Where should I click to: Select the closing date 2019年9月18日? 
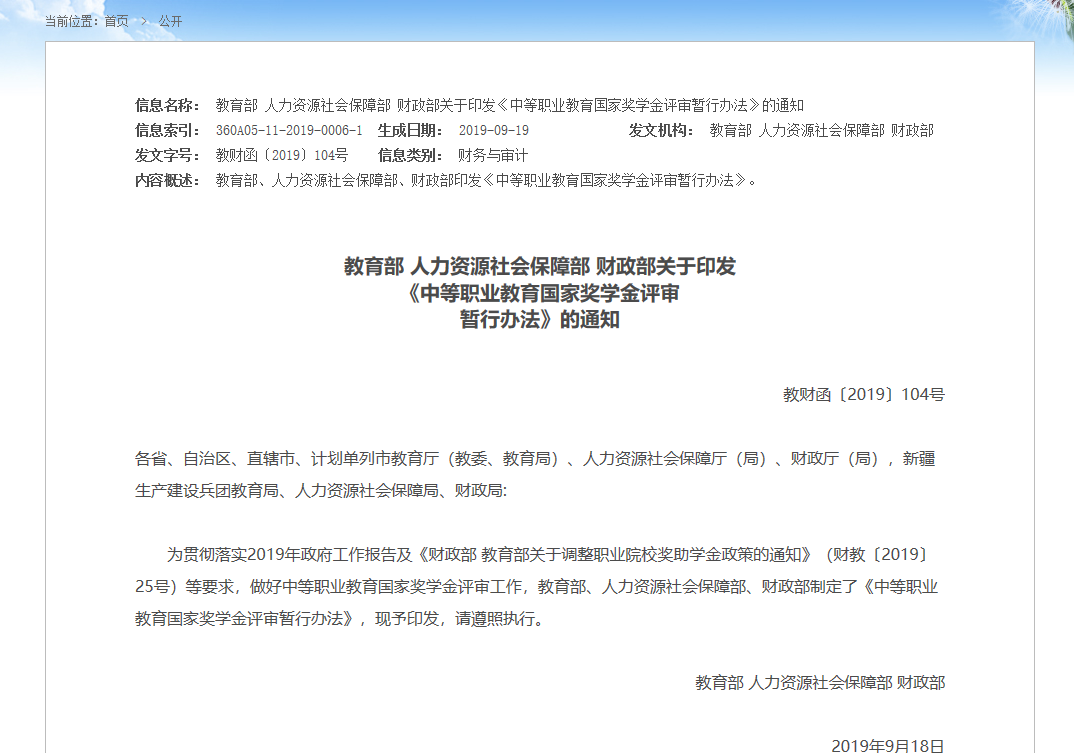[x=888, y=746]
